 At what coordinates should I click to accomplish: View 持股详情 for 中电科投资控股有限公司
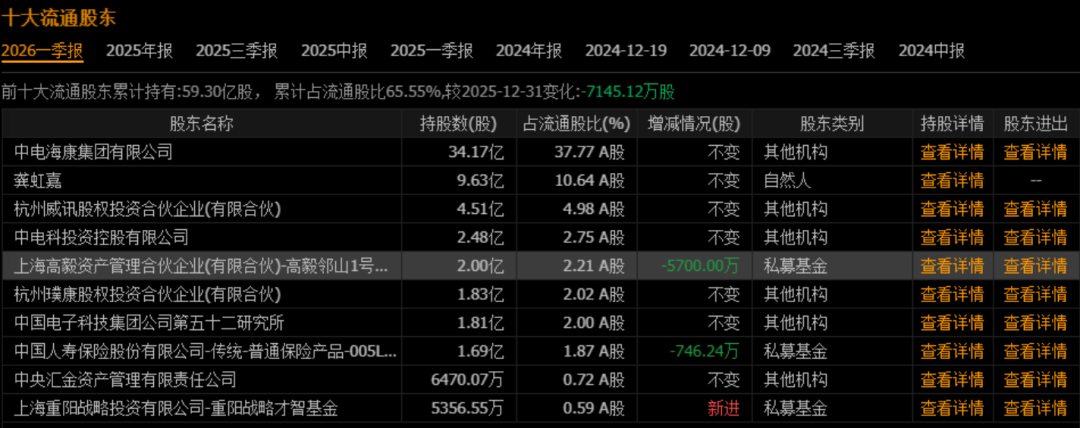(x=953, y=238)
